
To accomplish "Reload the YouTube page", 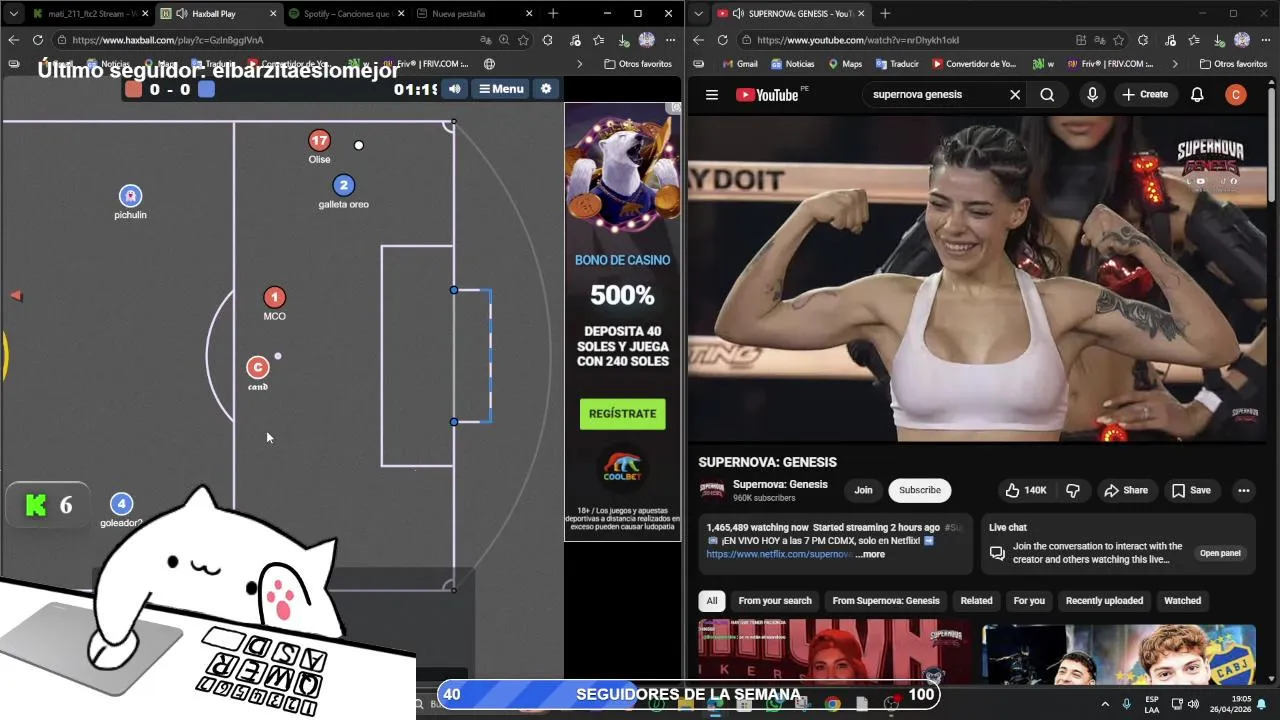I will click(x=722, y=40).
